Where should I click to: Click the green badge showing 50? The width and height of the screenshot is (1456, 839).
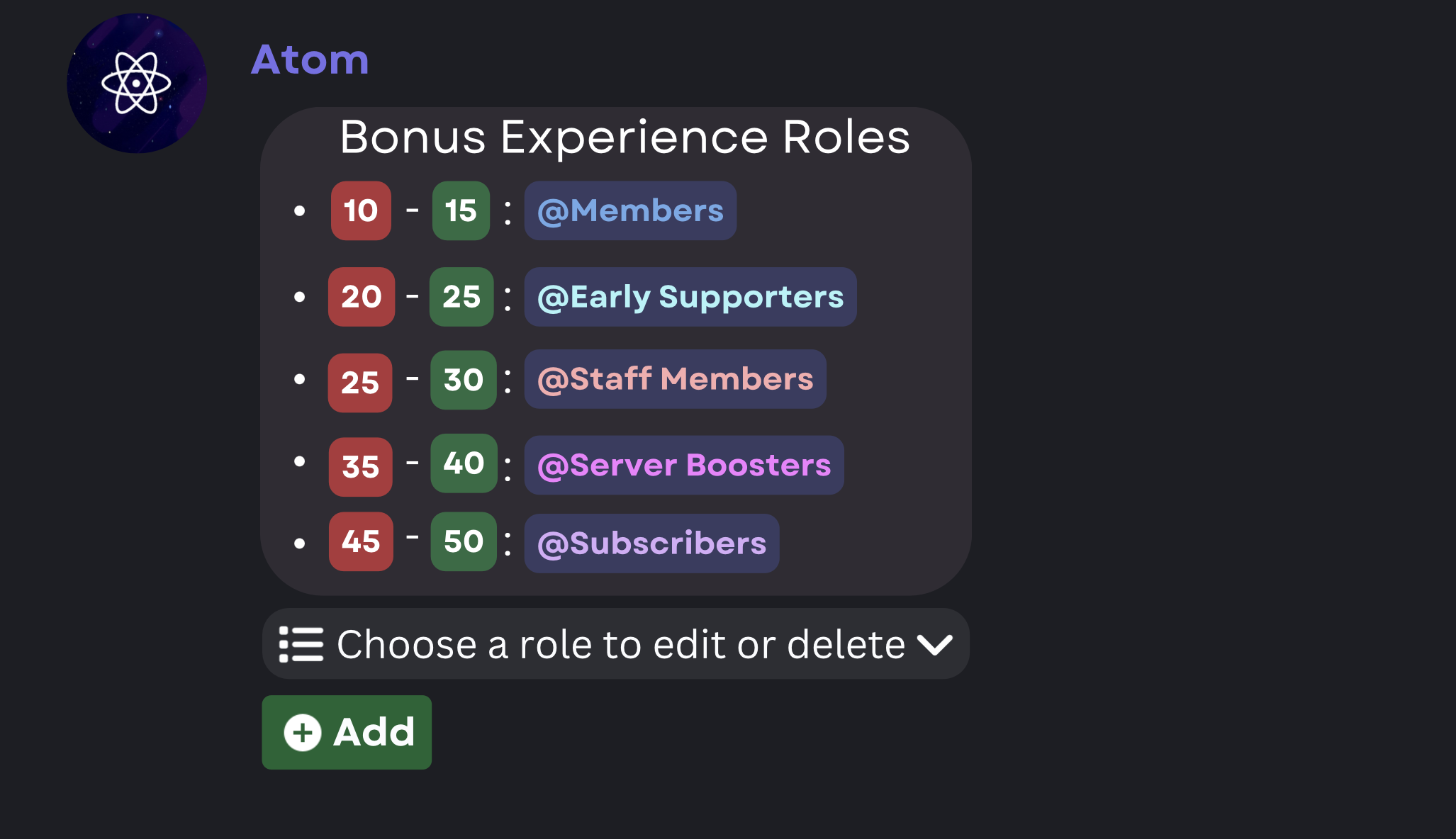pyautogui.click(x=462, y=542)
